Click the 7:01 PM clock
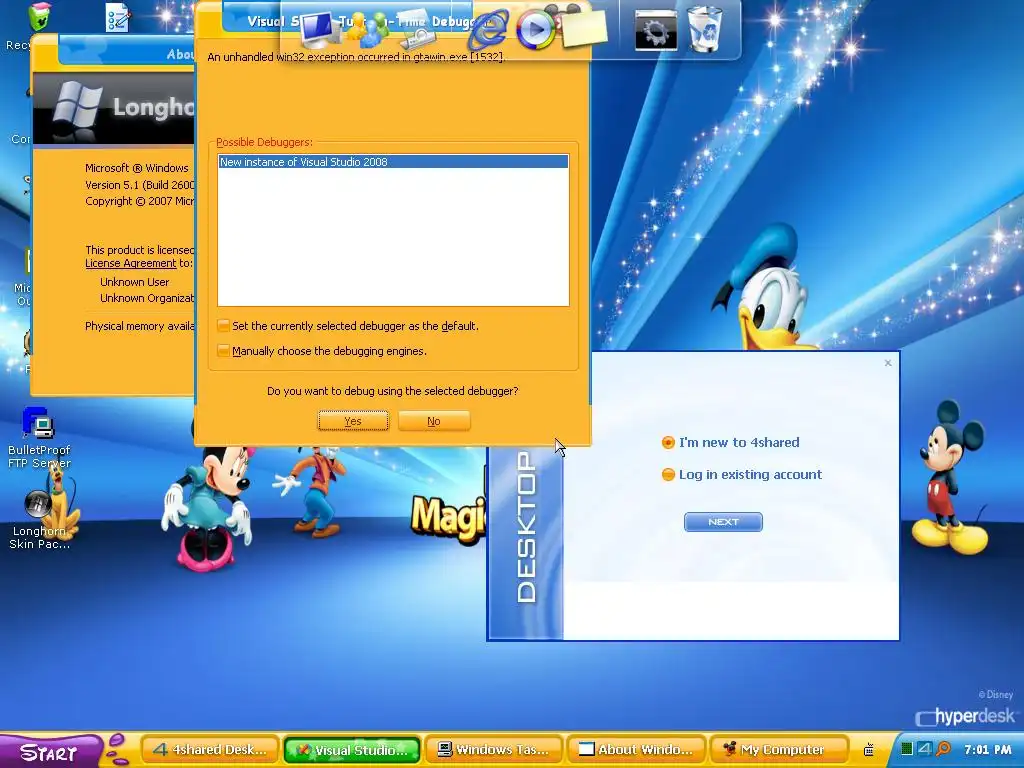This screenshot has width=1024, height=768. (987, 750)
